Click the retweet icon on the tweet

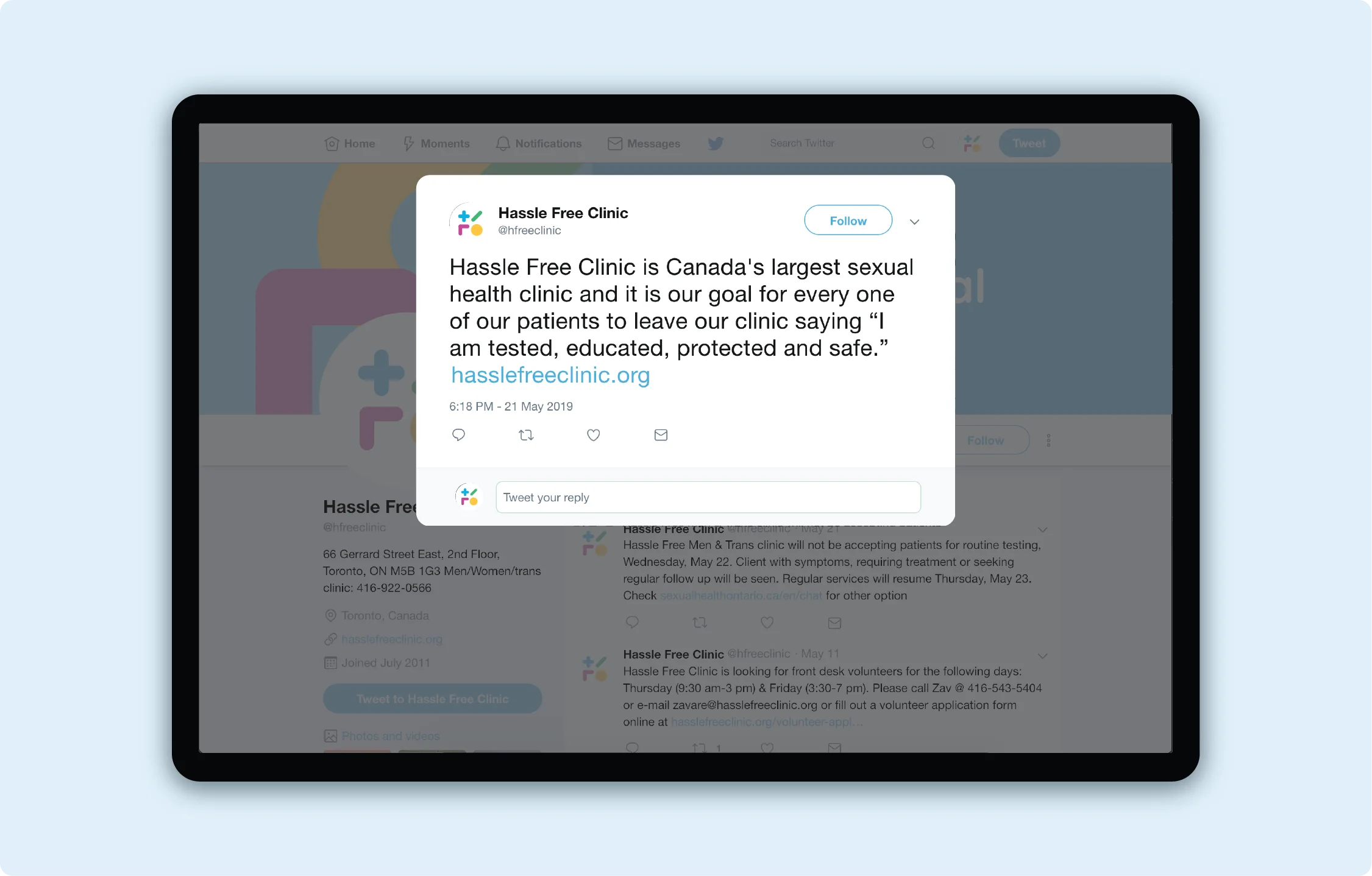[526, 434]
